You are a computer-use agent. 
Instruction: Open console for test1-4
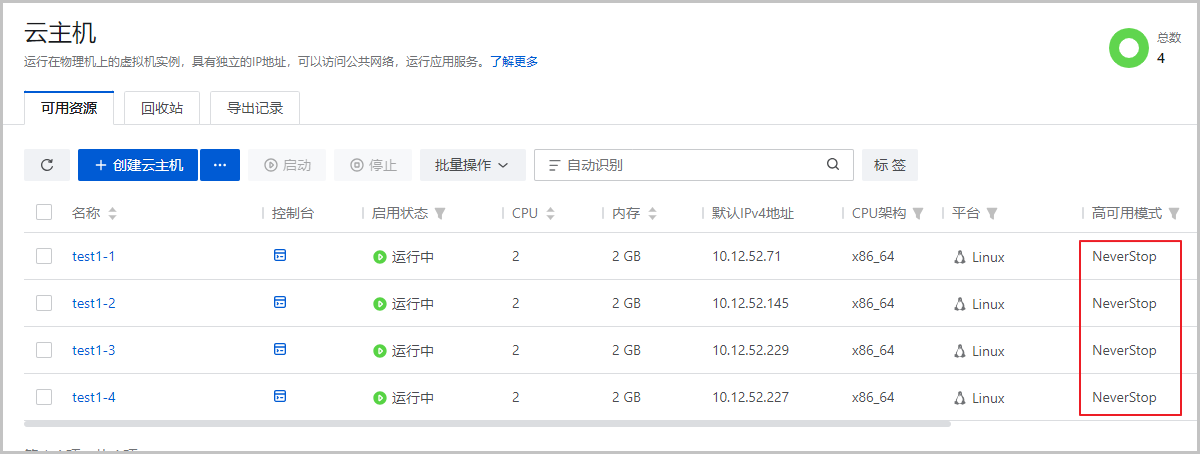click(280, 397)
